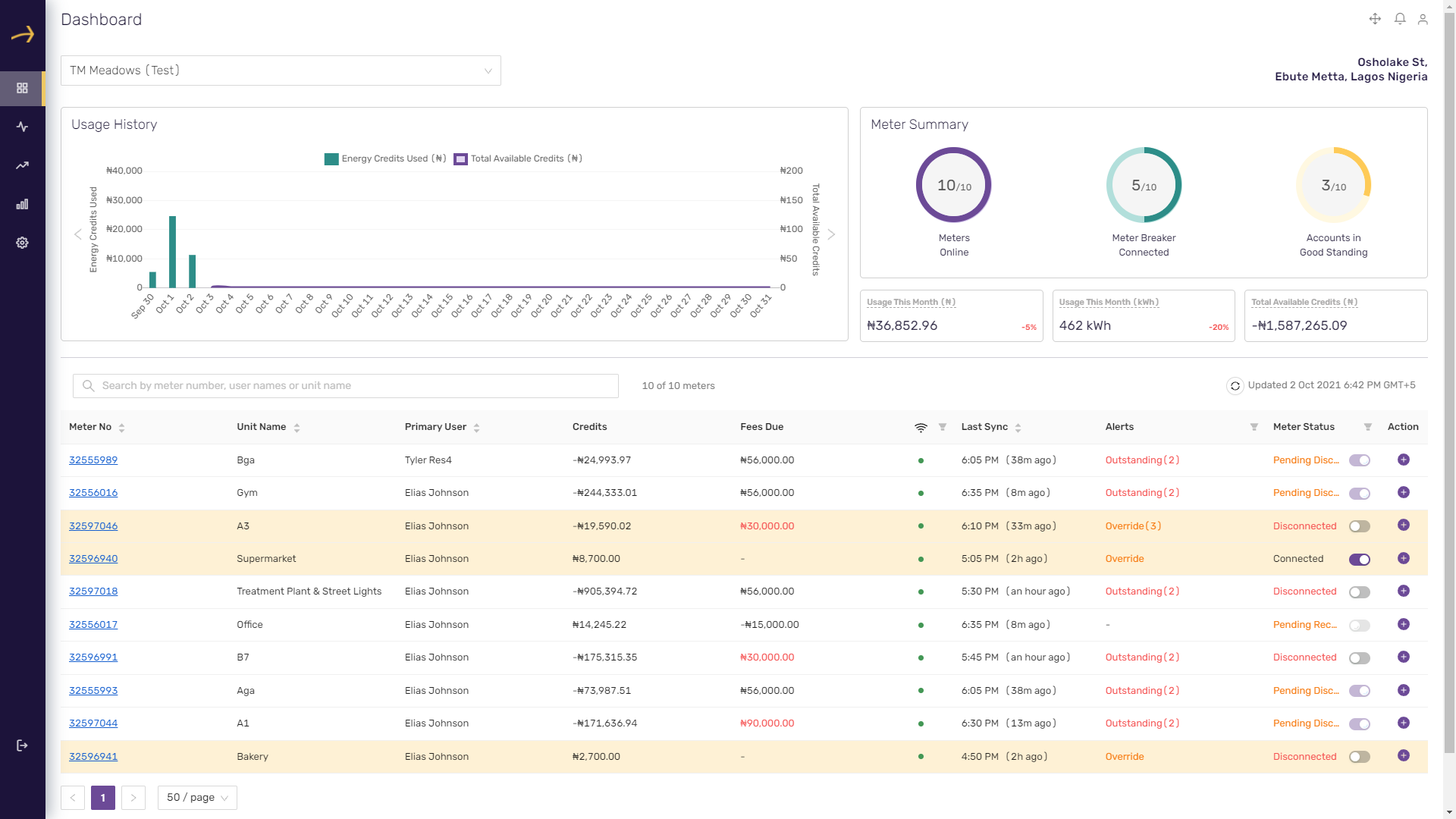Open the notifications bell

1400,19
